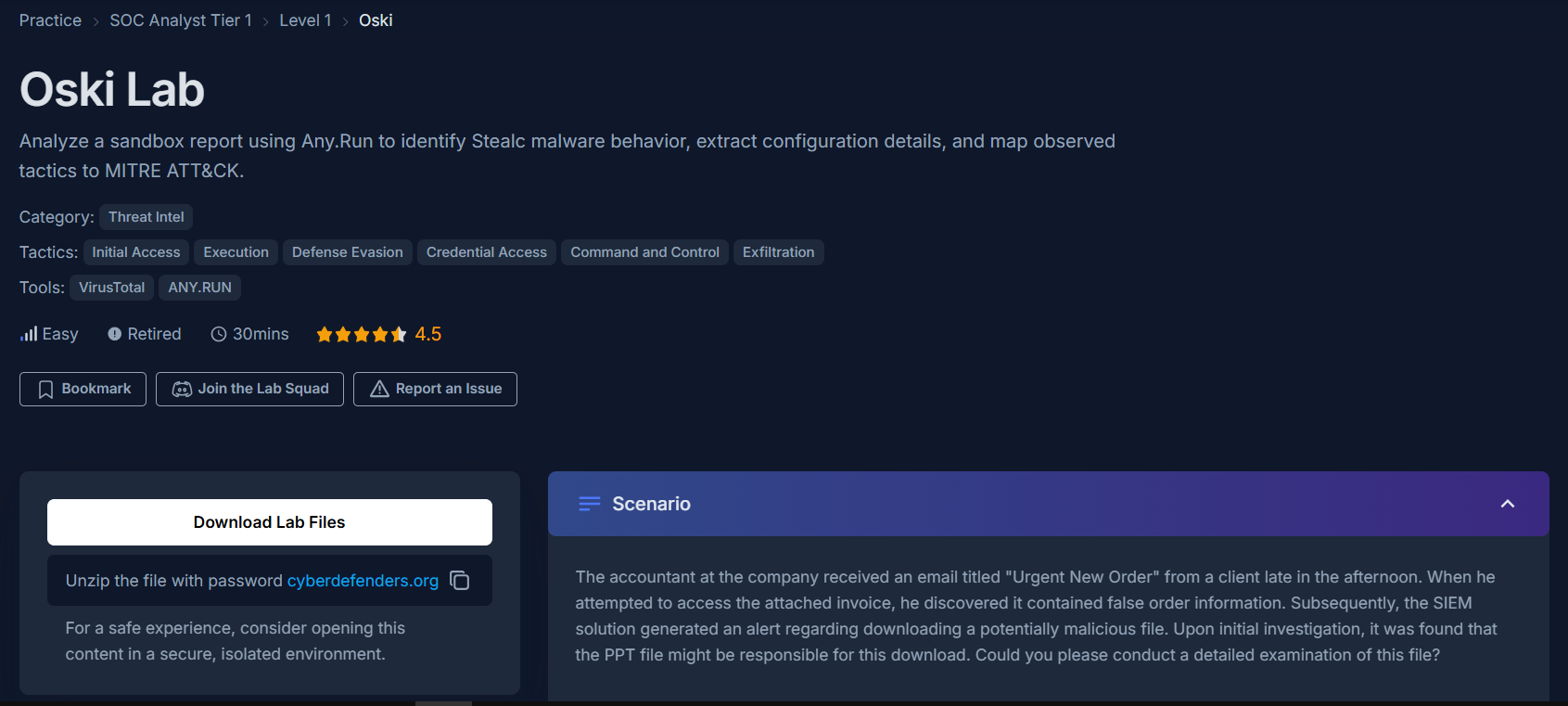Click the 30mins clock icon
Screen dimensions: 1568x706
[x=219, y=334]
